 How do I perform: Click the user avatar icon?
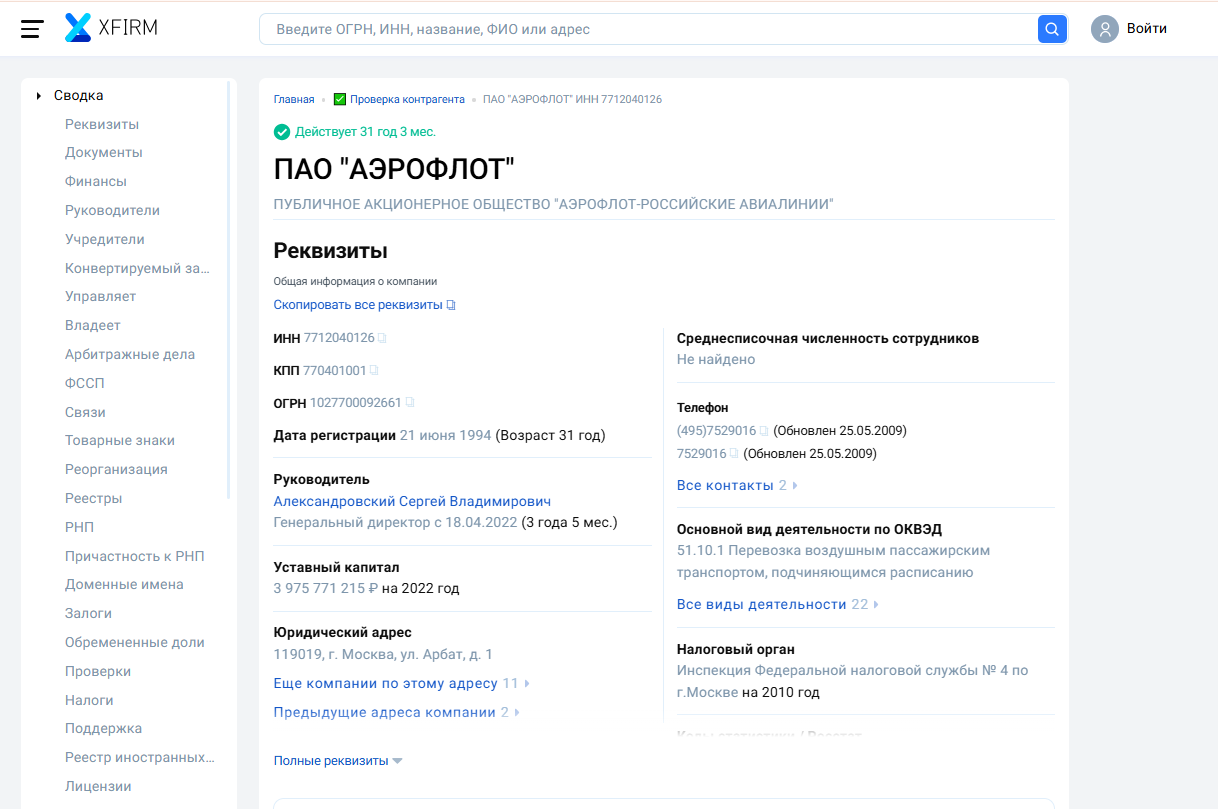pyautogui.click(x=1104, y=29)
